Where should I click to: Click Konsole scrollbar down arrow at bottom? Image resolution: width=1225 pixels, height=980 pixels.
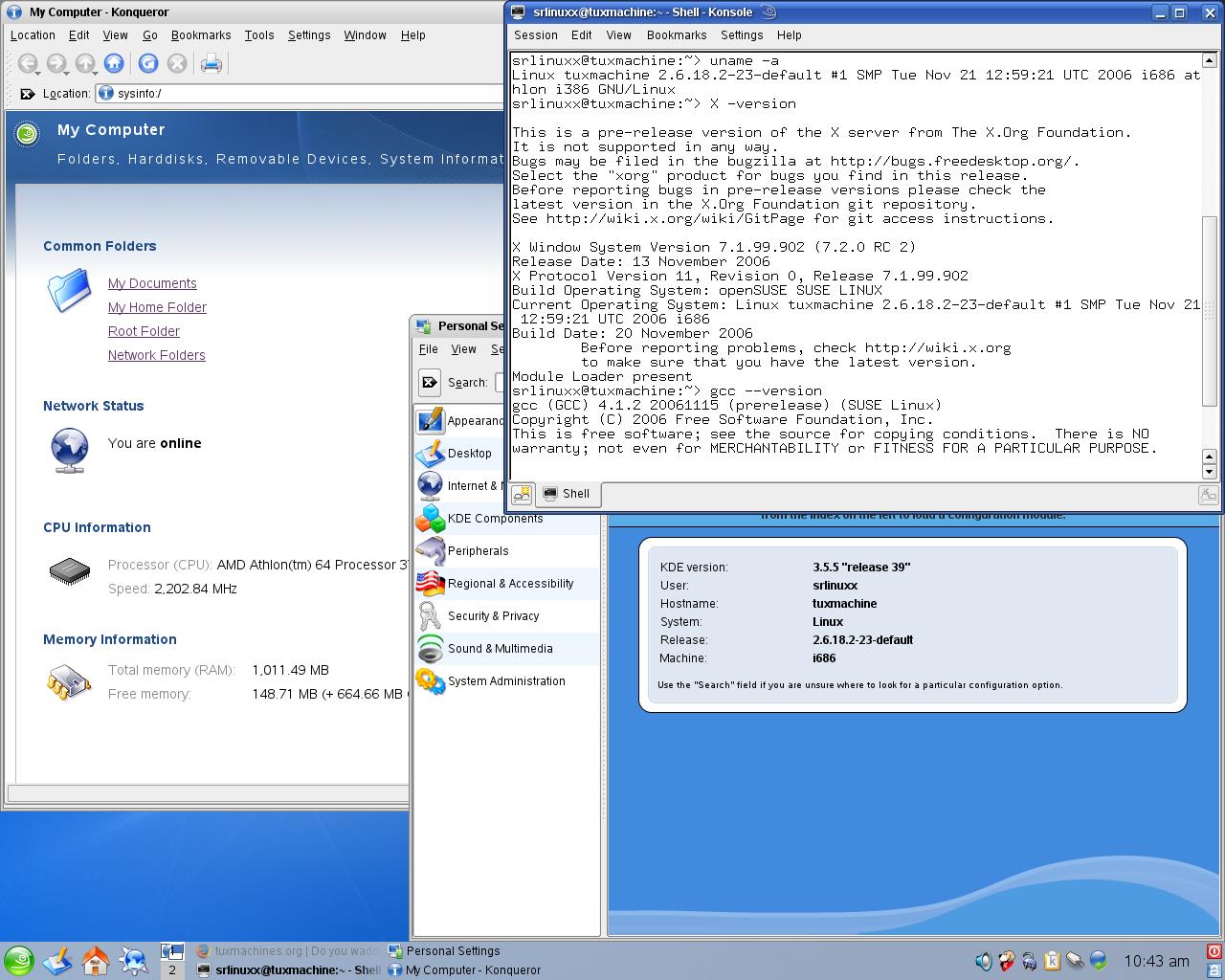pyautogui.click(x=1210, y=471)
